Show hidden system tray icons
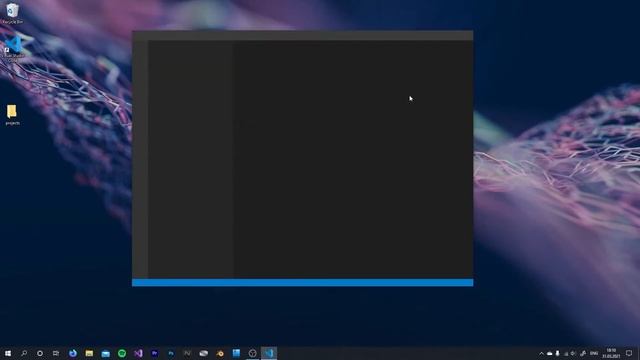Viewport: 640px width, 360px height. (541, 353)
